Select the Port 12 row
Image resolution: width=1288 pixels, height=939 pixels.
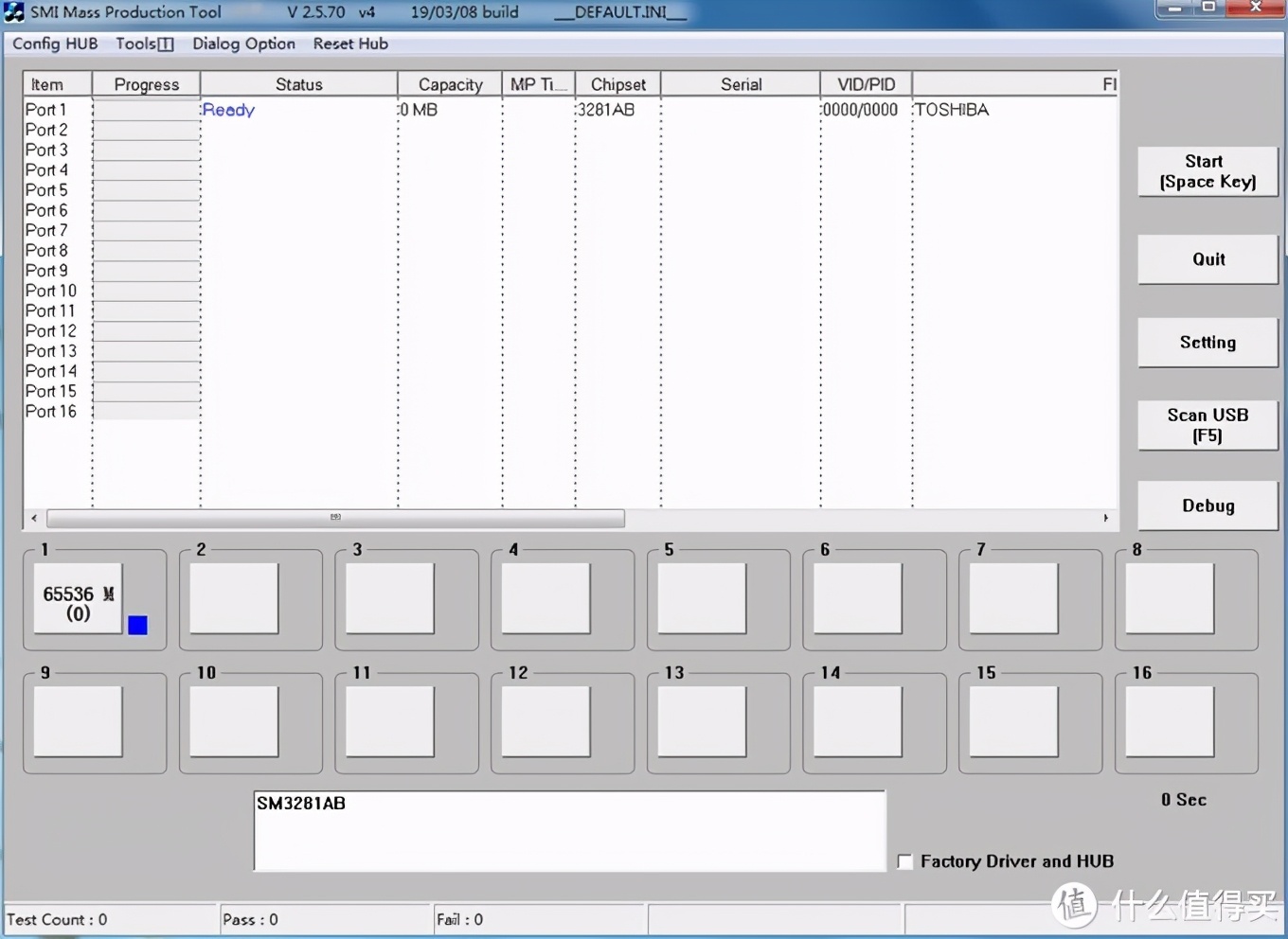pyautogui.click(x=570, y=331)
